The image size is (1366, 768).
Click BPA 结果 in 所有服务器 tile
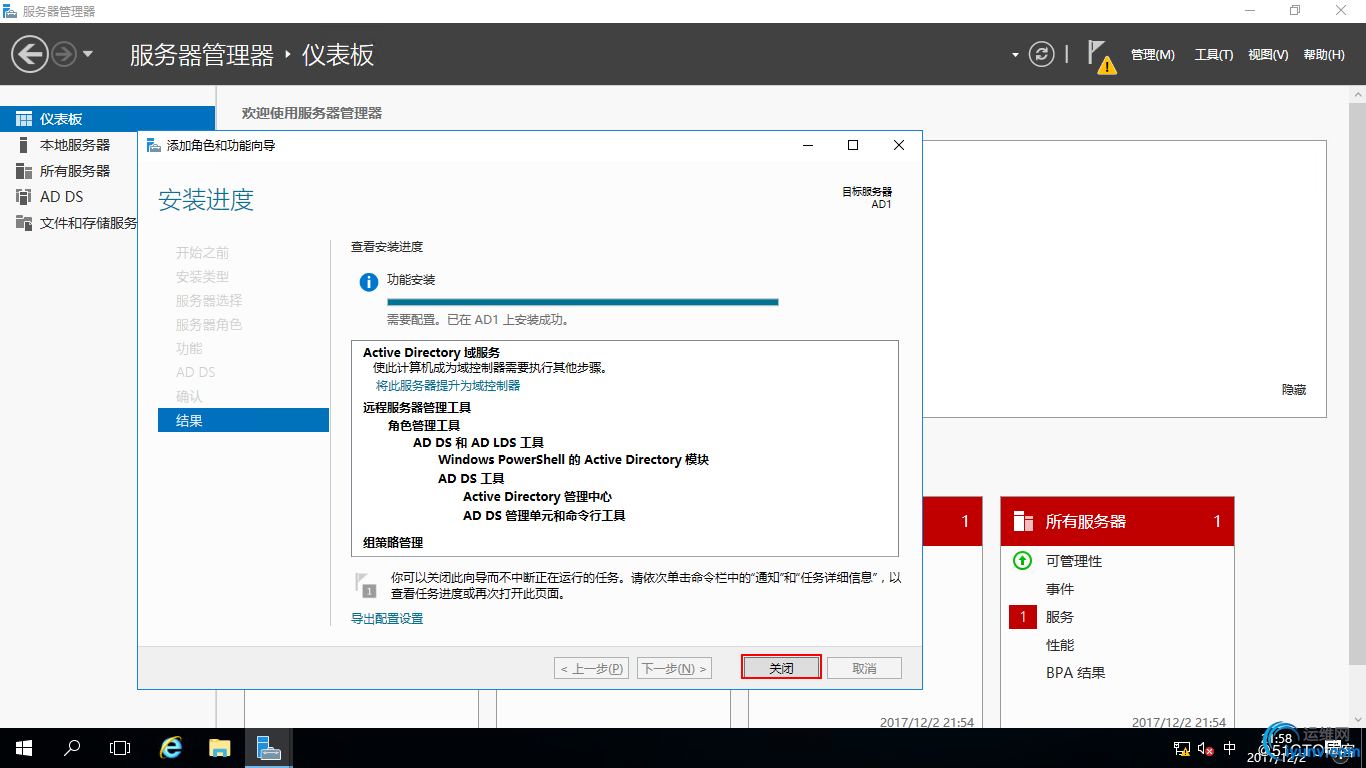[1076, 673]
